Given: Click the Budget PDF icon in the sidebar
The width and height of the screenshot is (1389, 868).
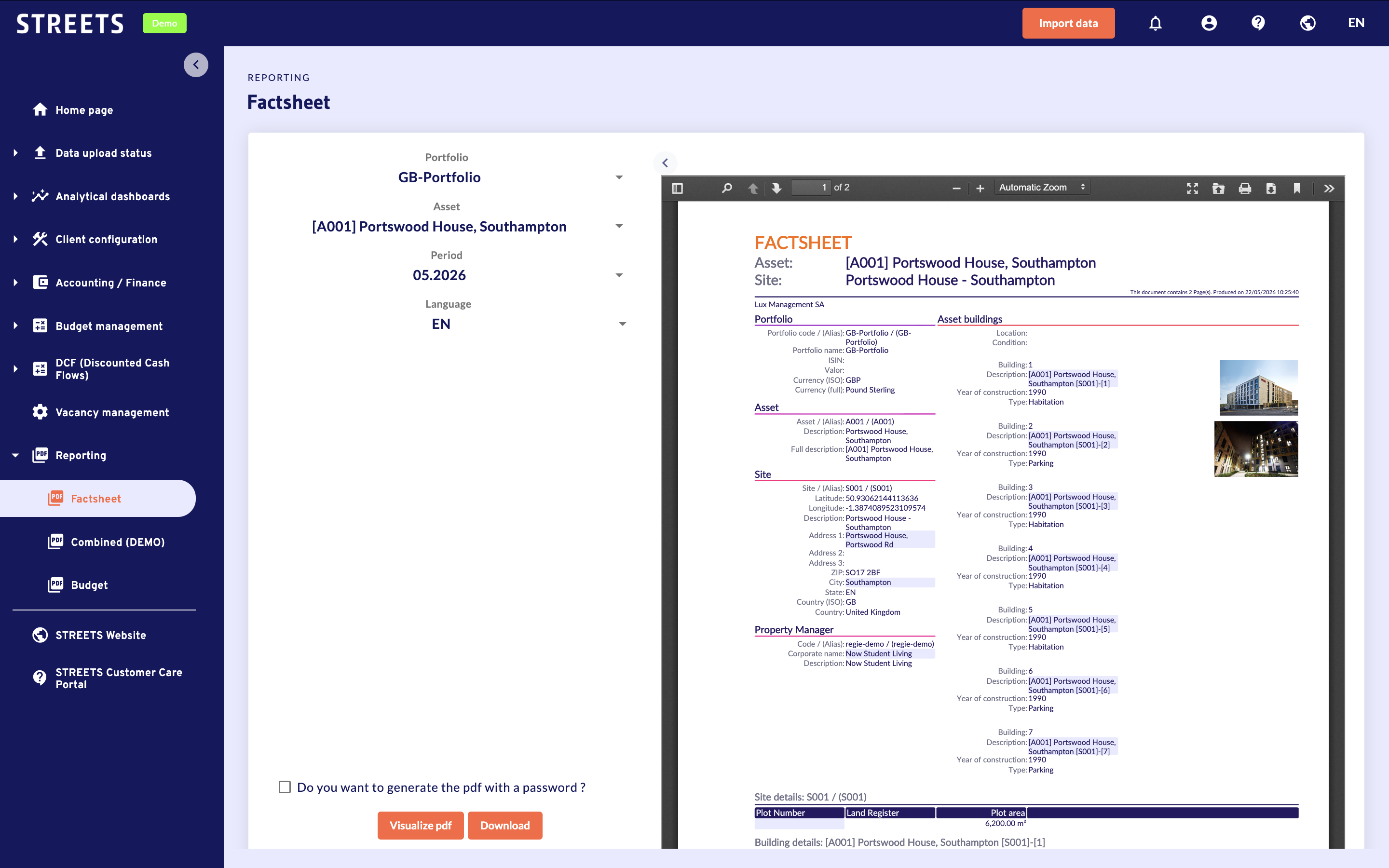Looking at the screenshot, I should click(55, 585).
